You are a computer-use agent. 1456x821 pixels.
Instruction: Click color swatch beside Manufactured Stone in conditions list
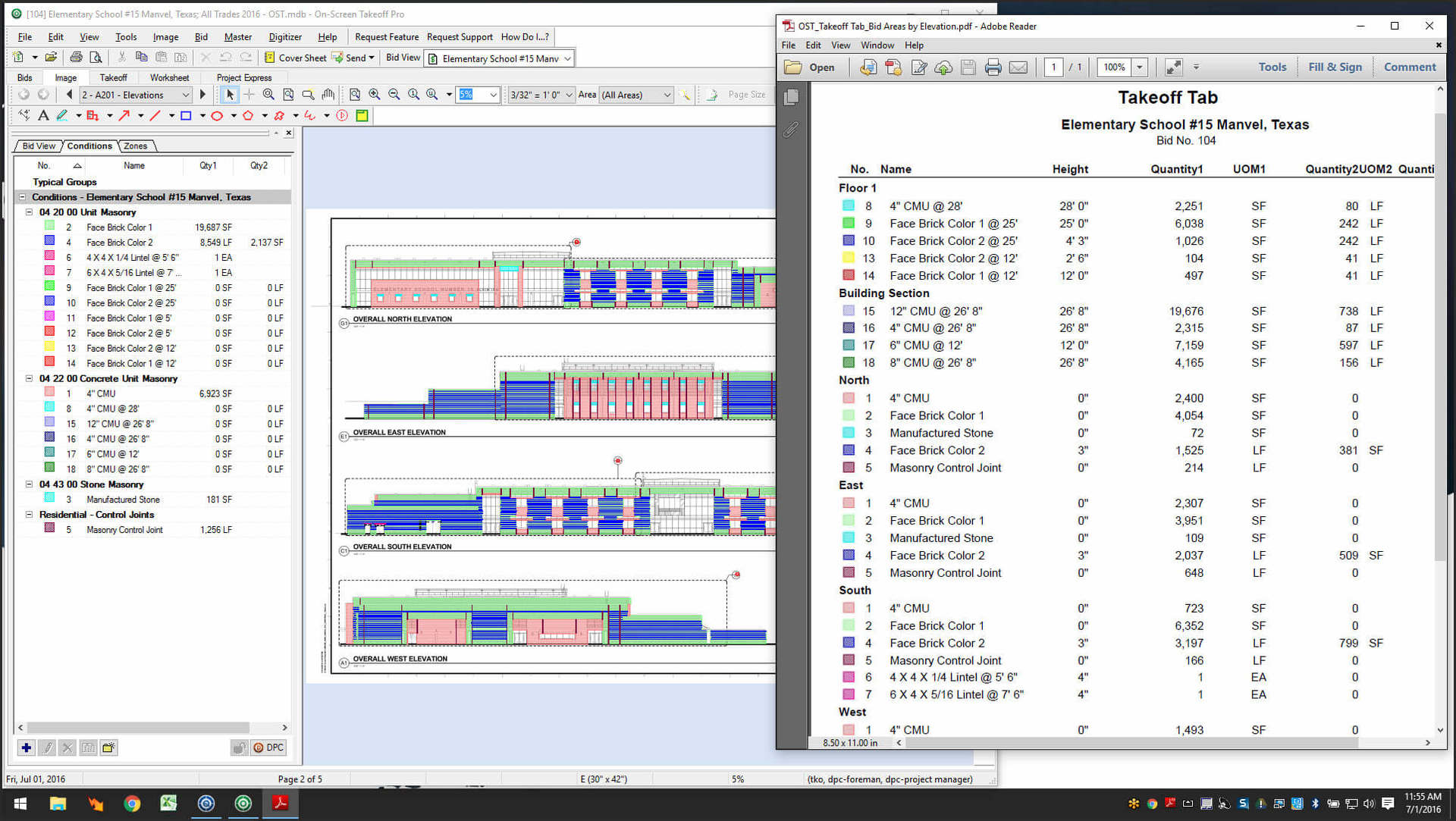[49, 498]
